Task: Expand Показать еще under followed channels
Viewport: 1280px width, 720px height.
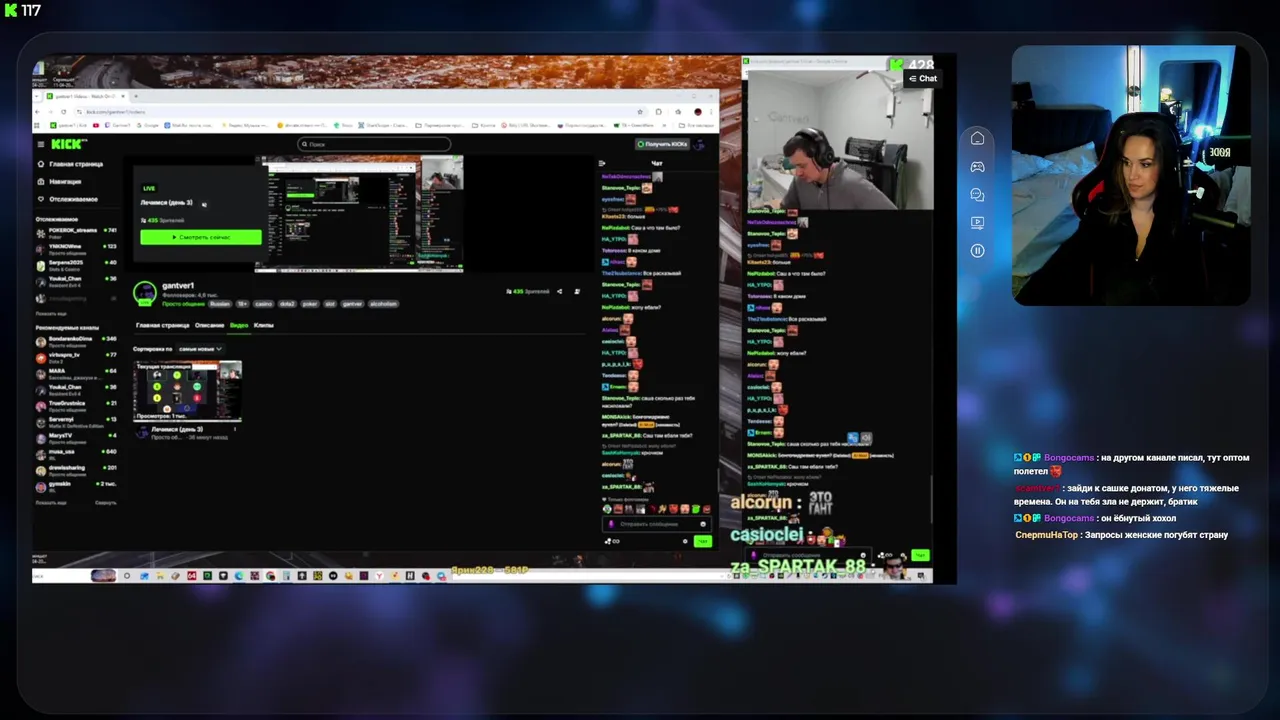Action: click(51, 313)
